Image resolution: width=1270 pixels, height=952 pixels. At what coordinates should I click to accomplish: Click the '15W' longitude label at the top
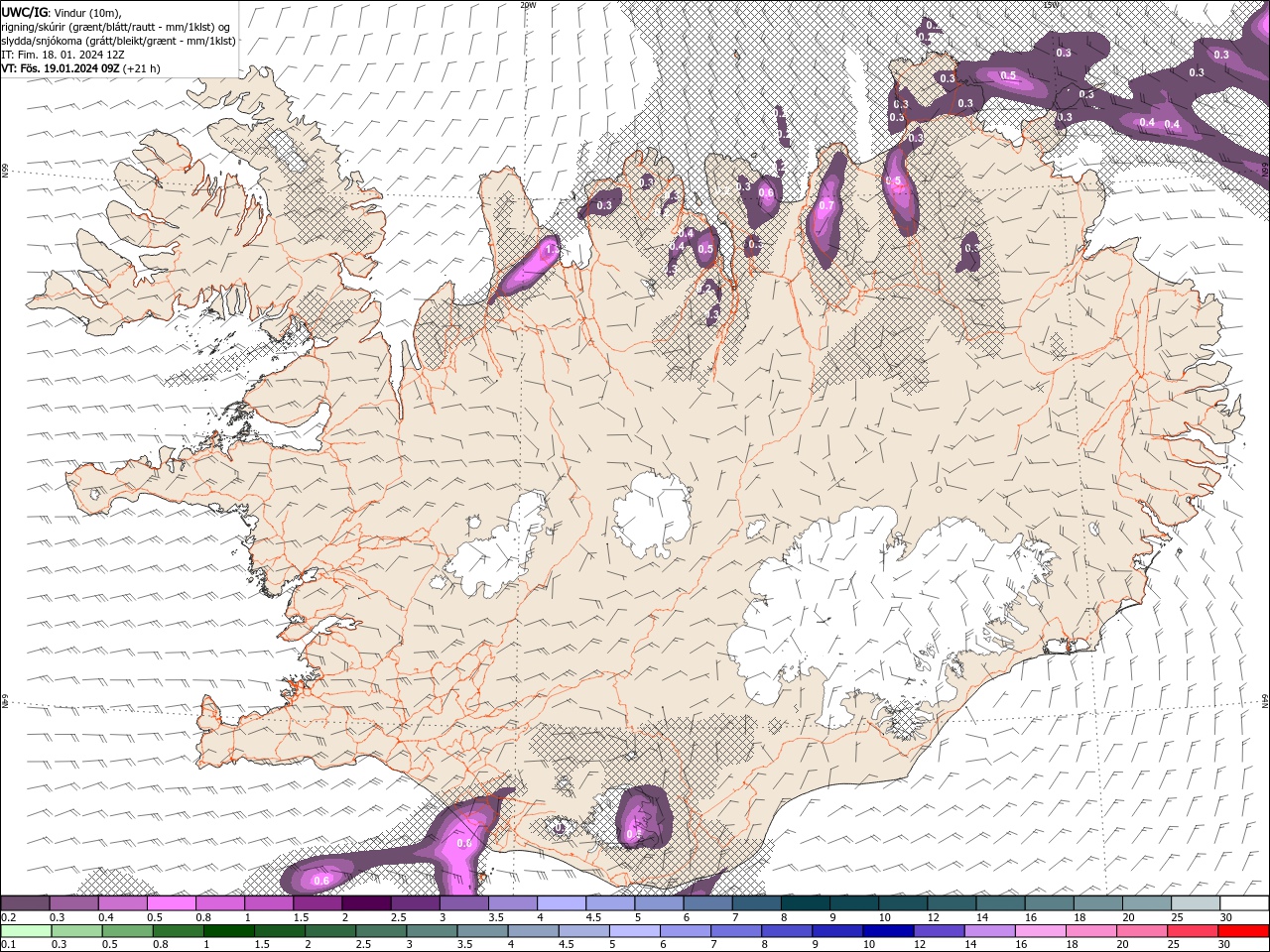pyautogui.click(x=1051, y=4)
